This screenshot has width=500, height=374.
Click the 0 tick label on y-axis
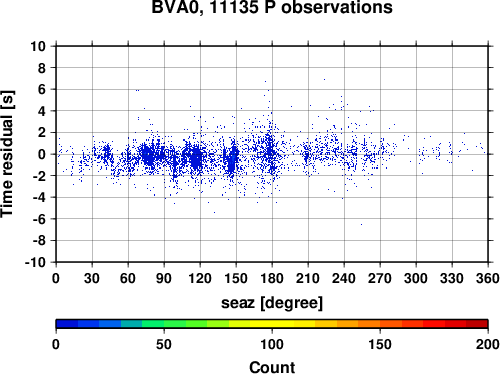(x=42, y=154)
